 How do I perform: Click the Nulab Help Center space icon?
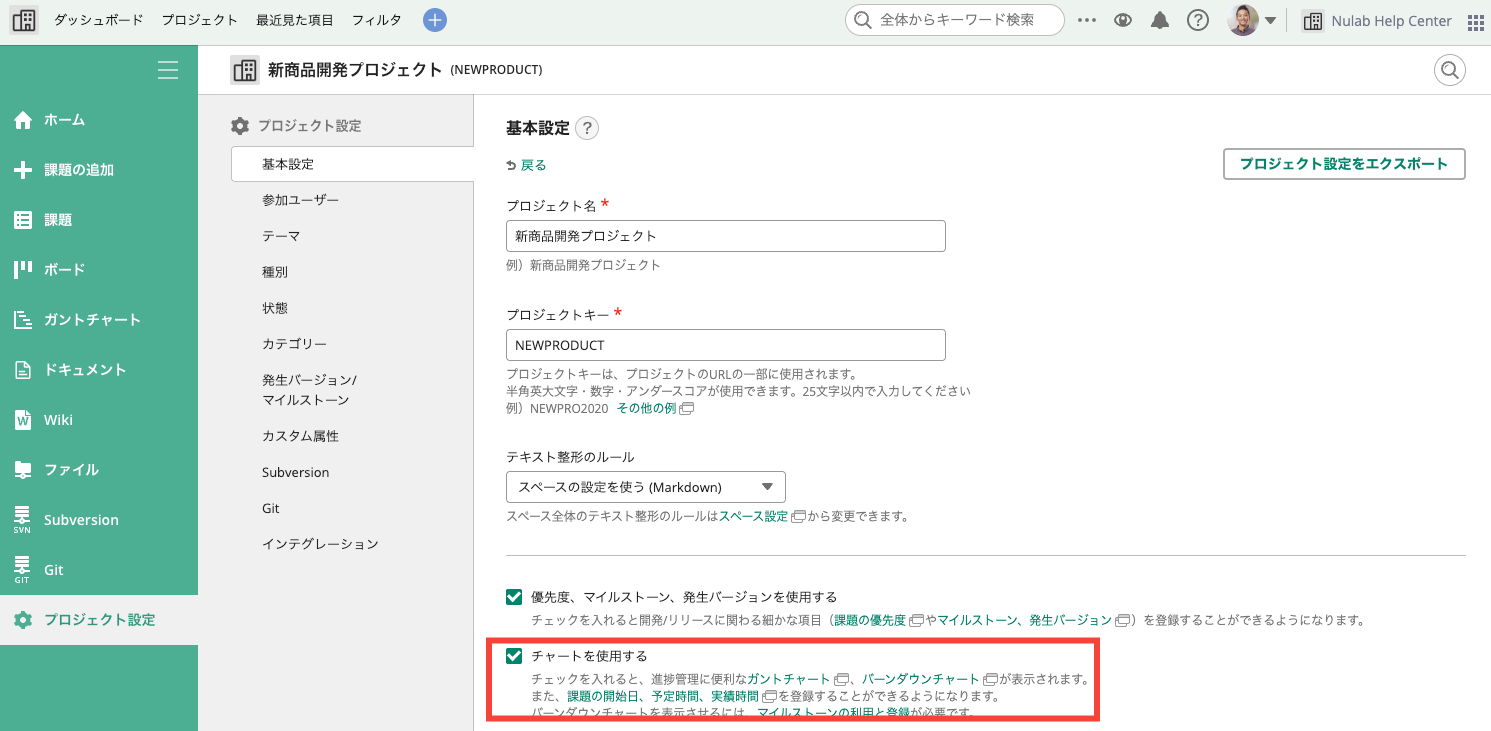(x=1313, y=21)
